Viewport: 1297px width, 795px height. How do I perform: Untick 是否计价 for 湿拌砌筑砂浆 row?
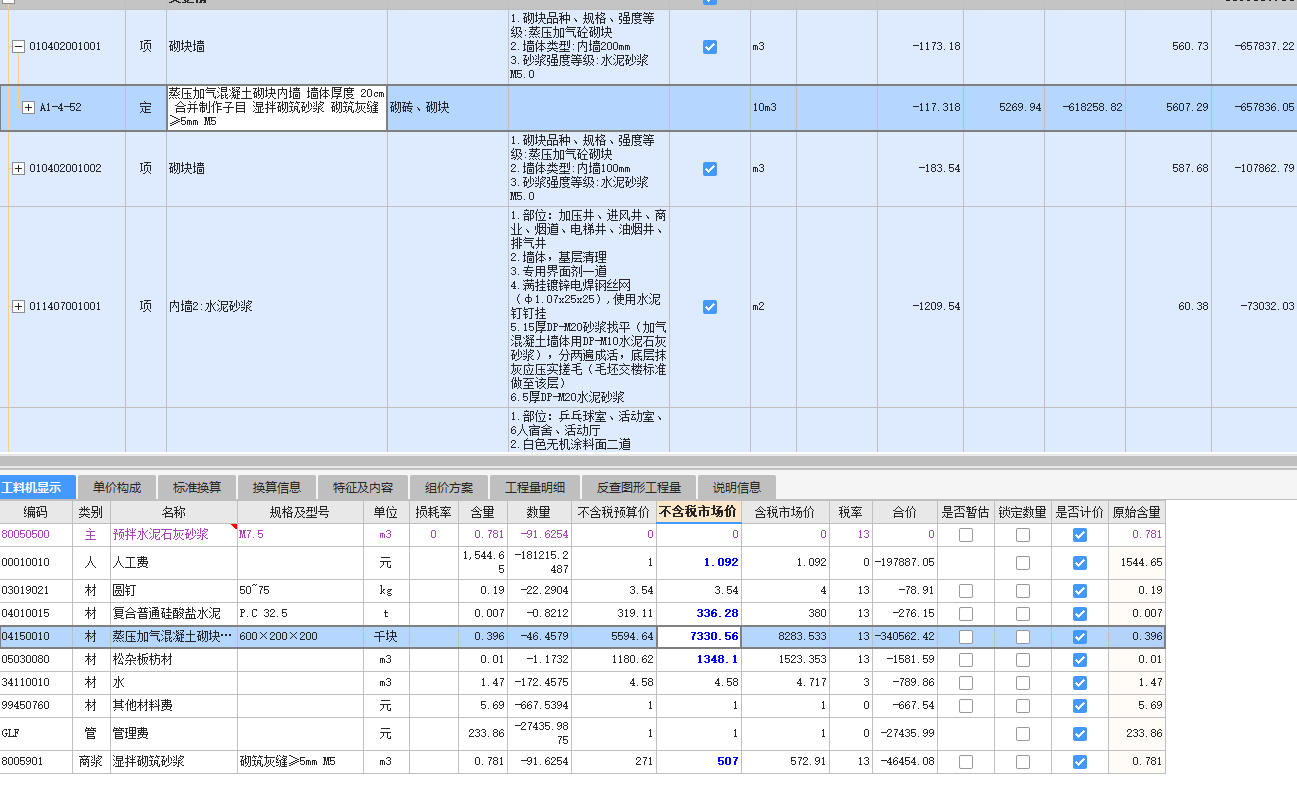[1080, 762]
